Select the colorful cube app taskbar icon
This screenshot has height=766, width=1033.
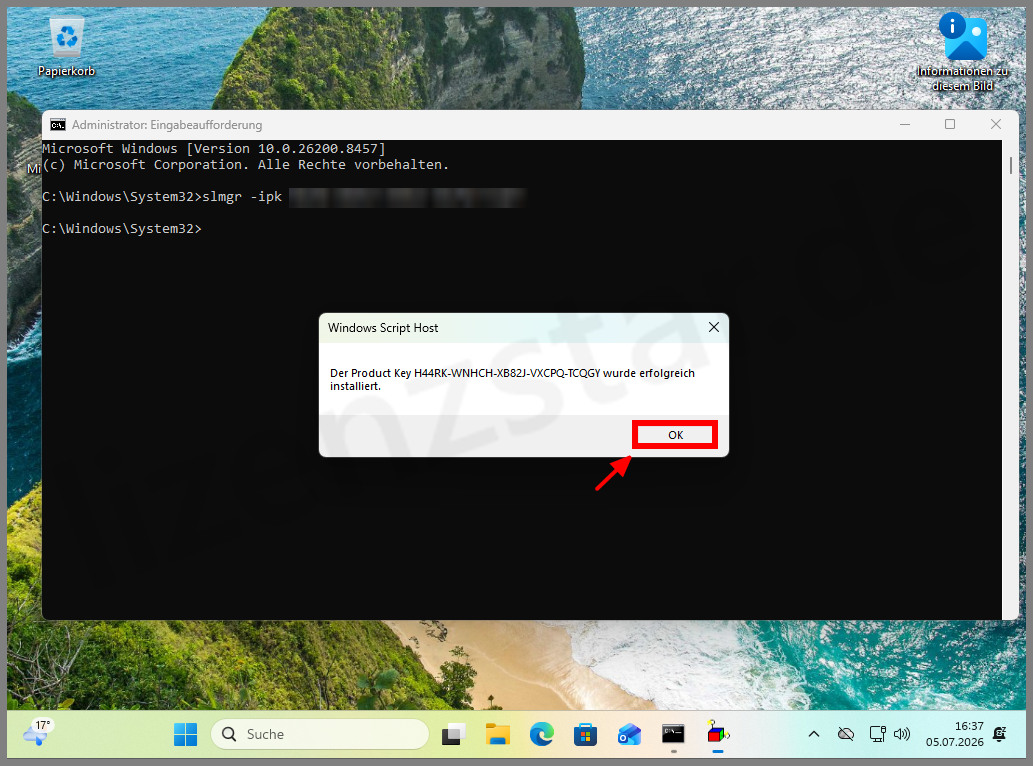(717, 734)
